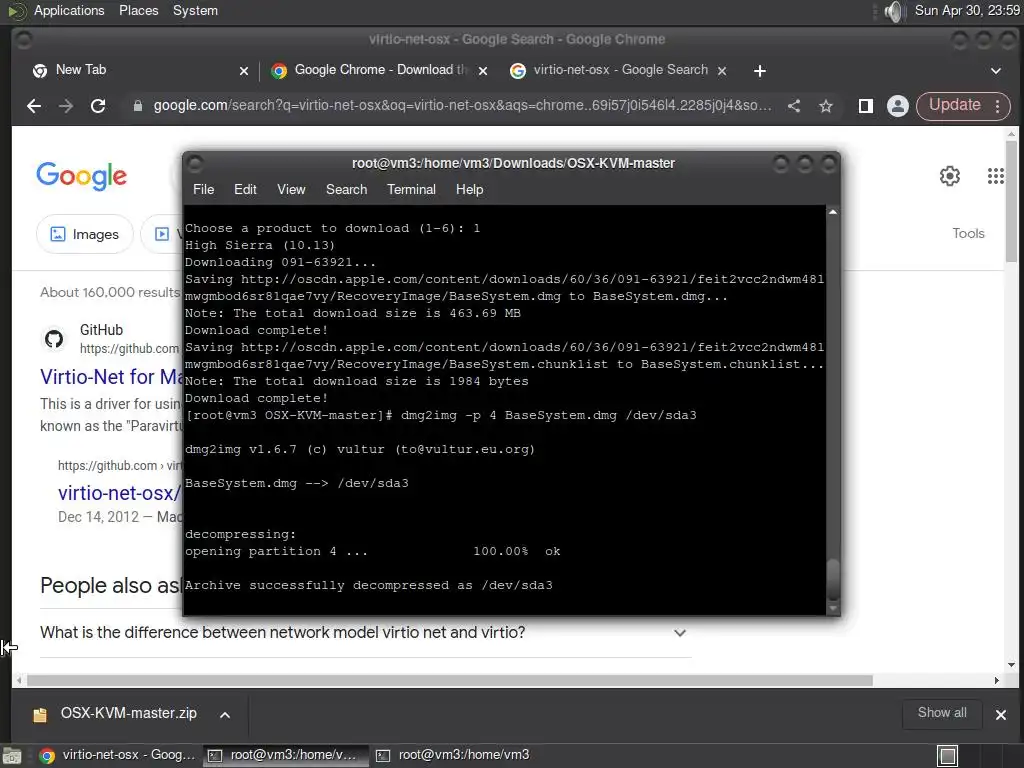The width and height of the screenshot is (1024, 768).
Task: Open a new Chrome tab with the plus
Action: pyautogui.click(x=760, y=71)
